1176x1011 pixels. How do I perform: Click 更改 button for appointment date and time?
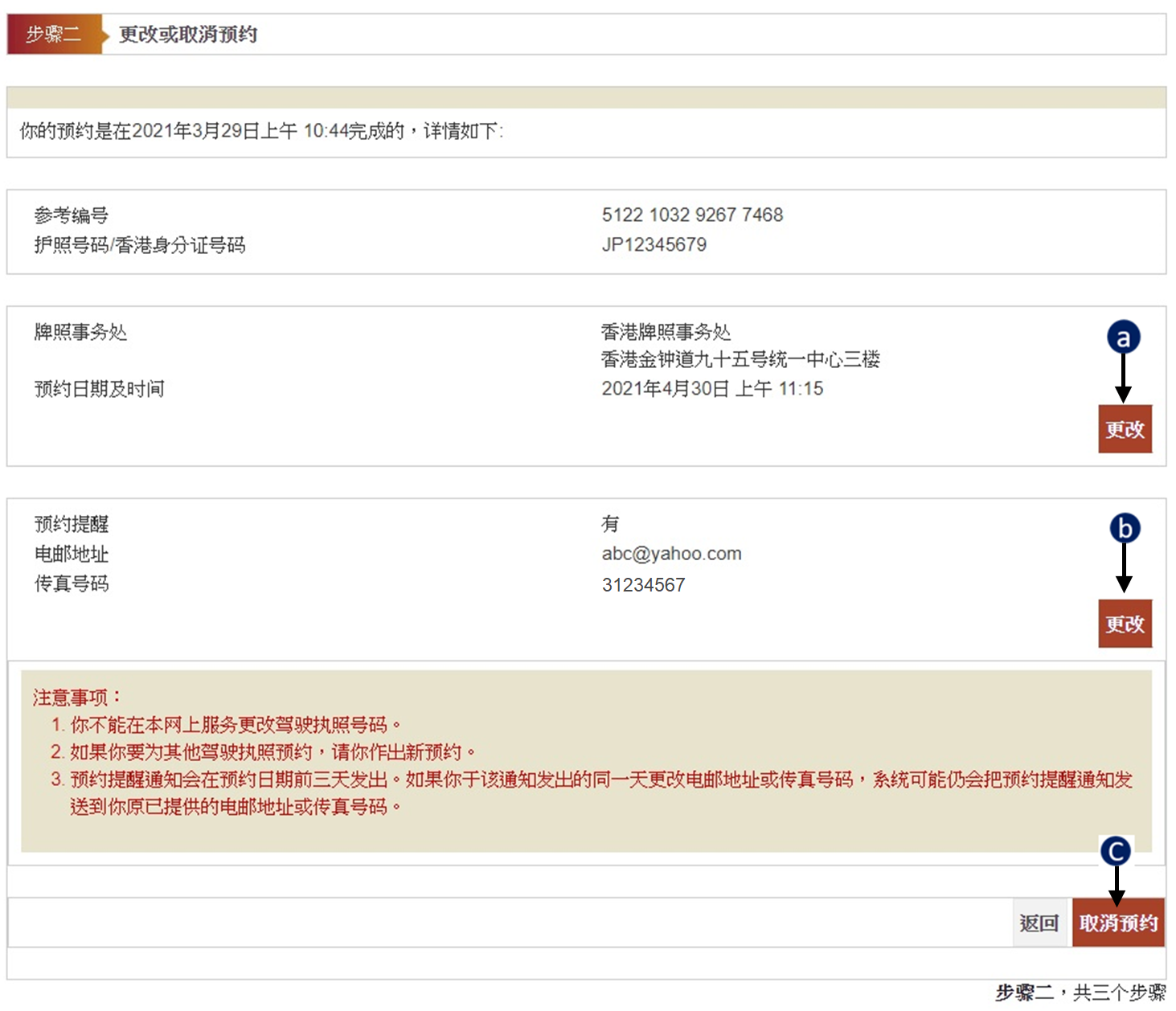pyautogui.click(x=1124, y=429)
